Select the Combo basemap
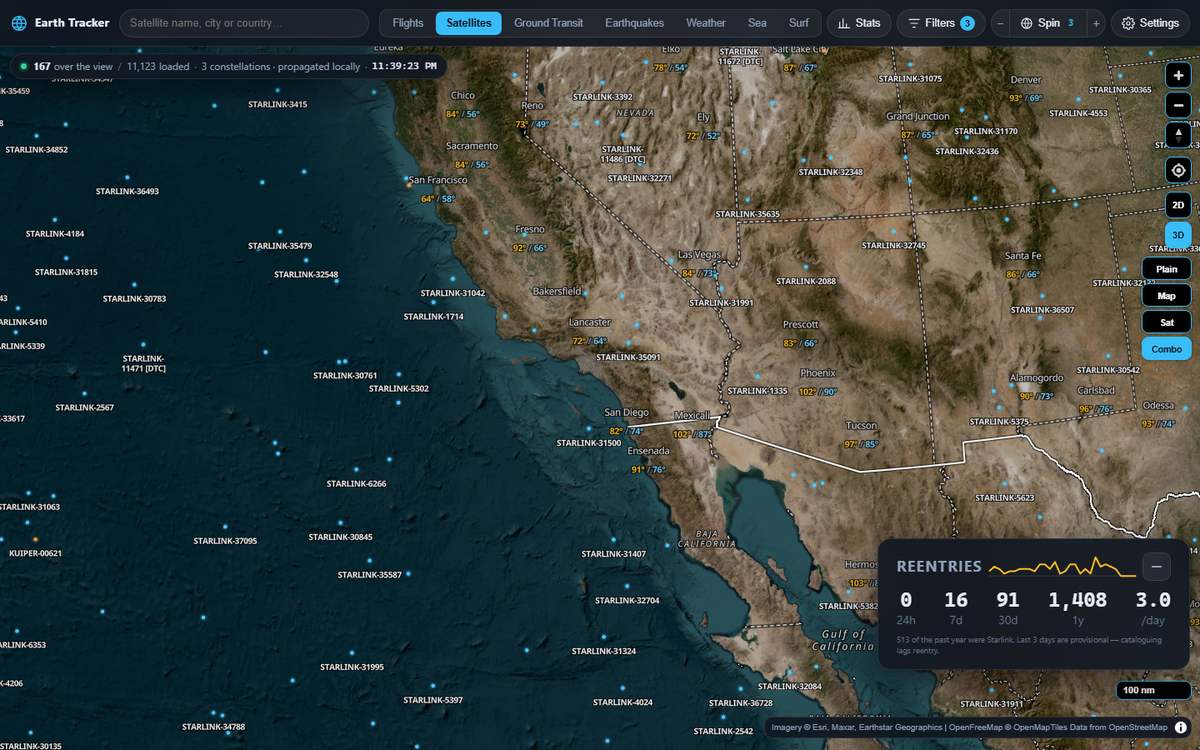 (x=1166, y=349)
